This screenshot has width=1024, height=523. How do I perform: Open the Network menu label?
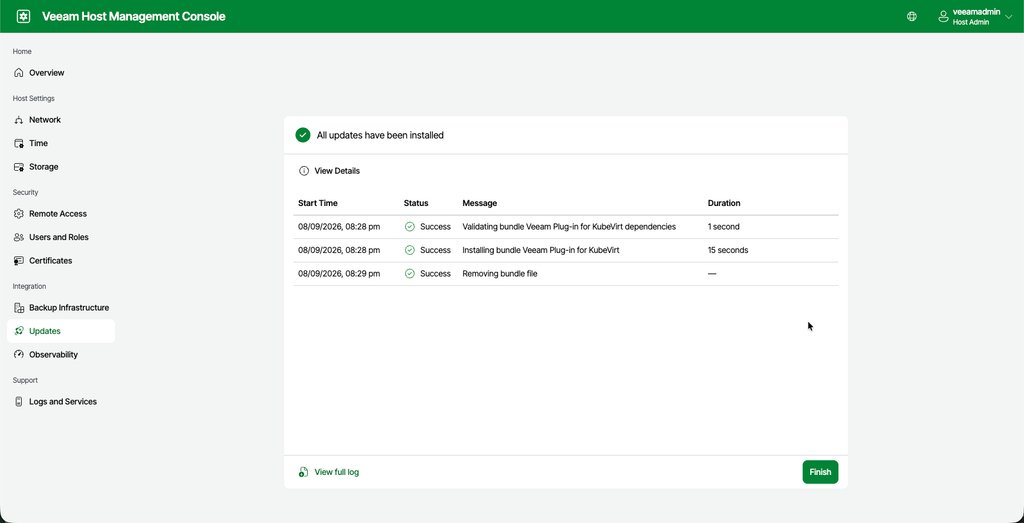tap(45, 119)
